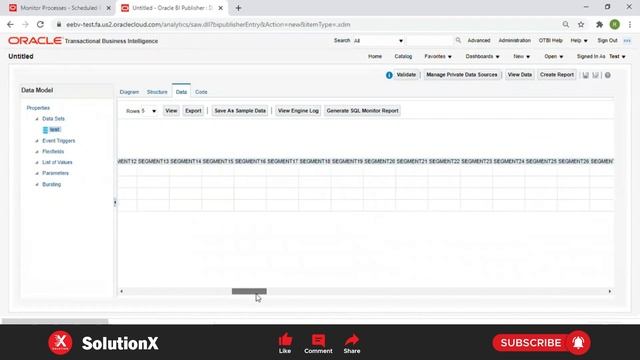The width and height of the screenshot is (640, 360).
Task: Reload the browser page
Action: [40, 24]
